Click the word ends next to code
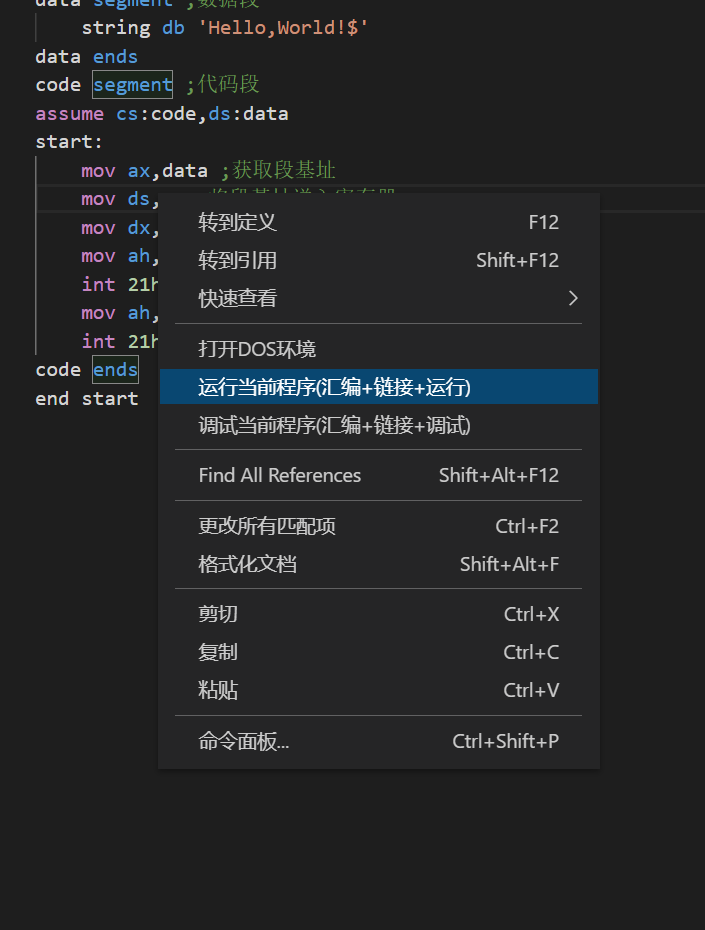Image resolution: width=705 pixels, height=930 pixels. coord(114,369)
